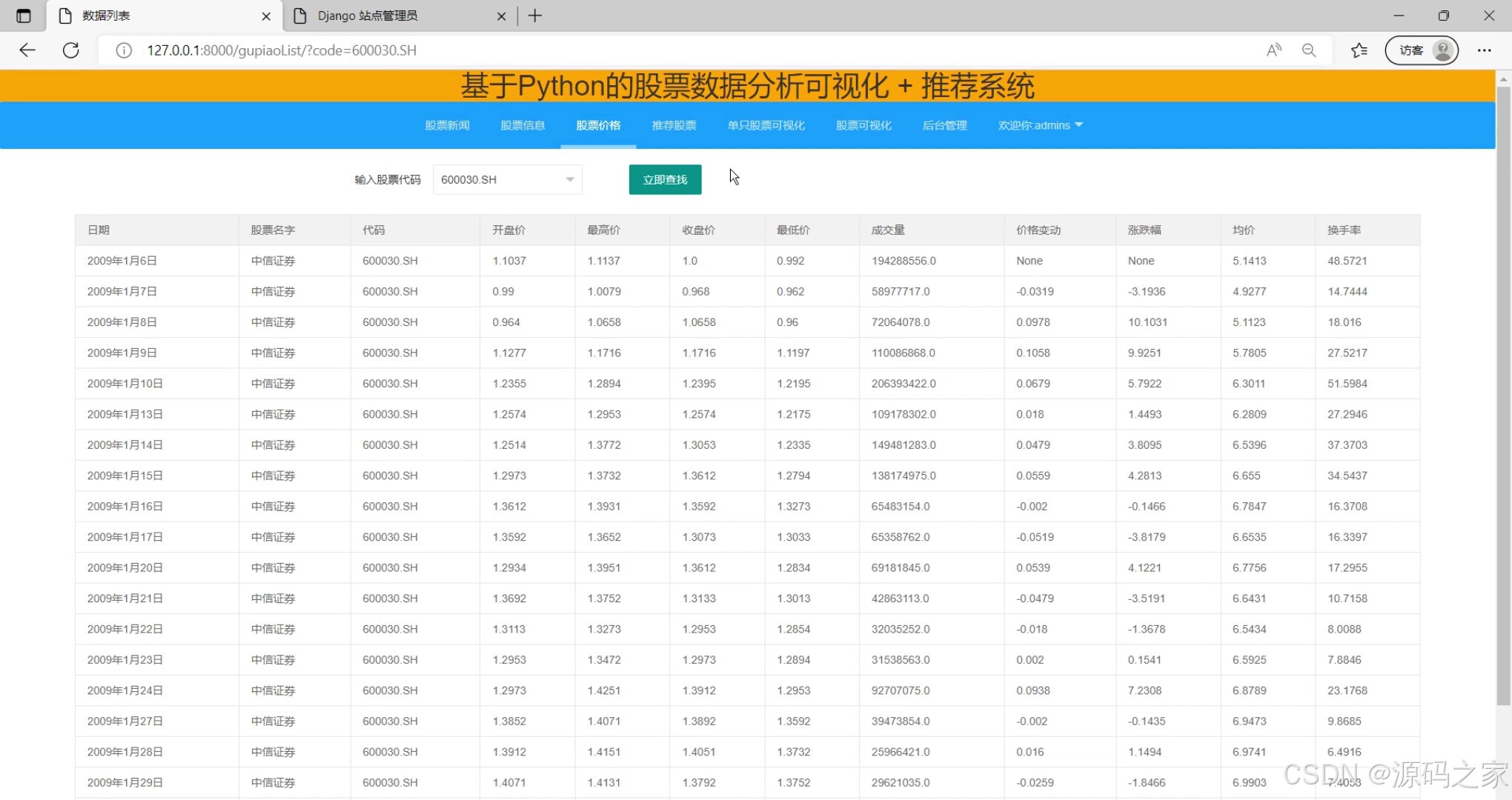Close the Django 站点管理员 tab
1512x800 pixels.
point(501,16)
